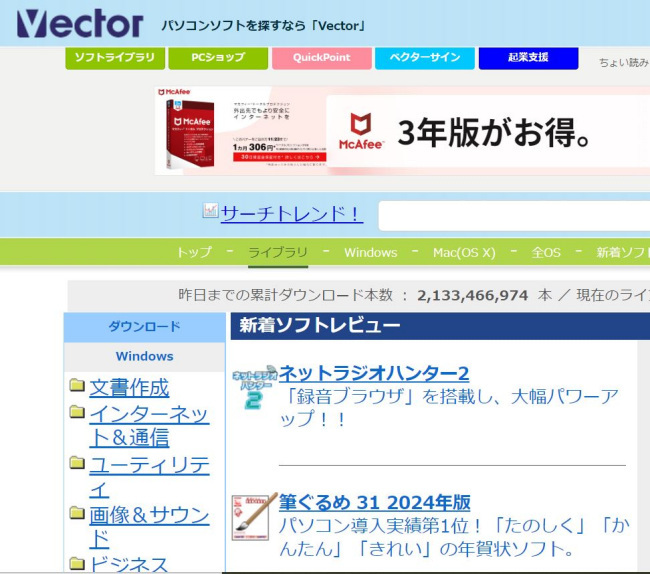The image size is (650, 574).
Task: Click the folder icon beside 文書作成
Action: 77,385
